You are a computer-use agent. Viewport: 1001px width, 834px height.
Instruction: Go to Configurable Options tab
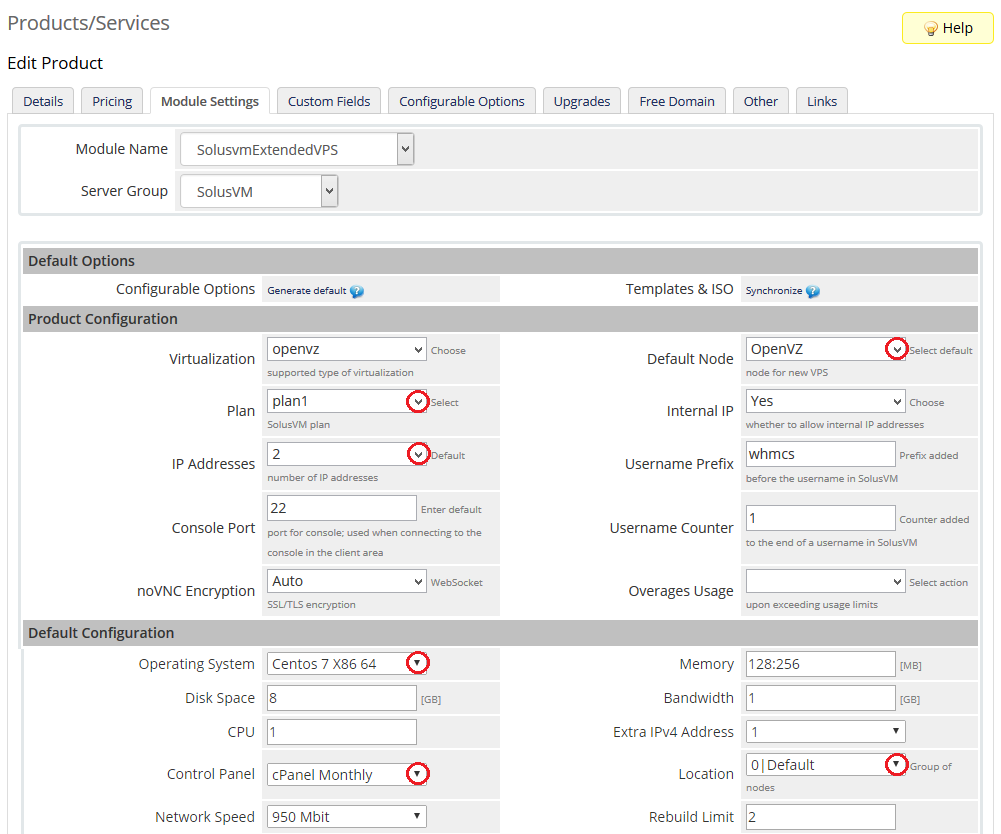[x=462, y=101]
